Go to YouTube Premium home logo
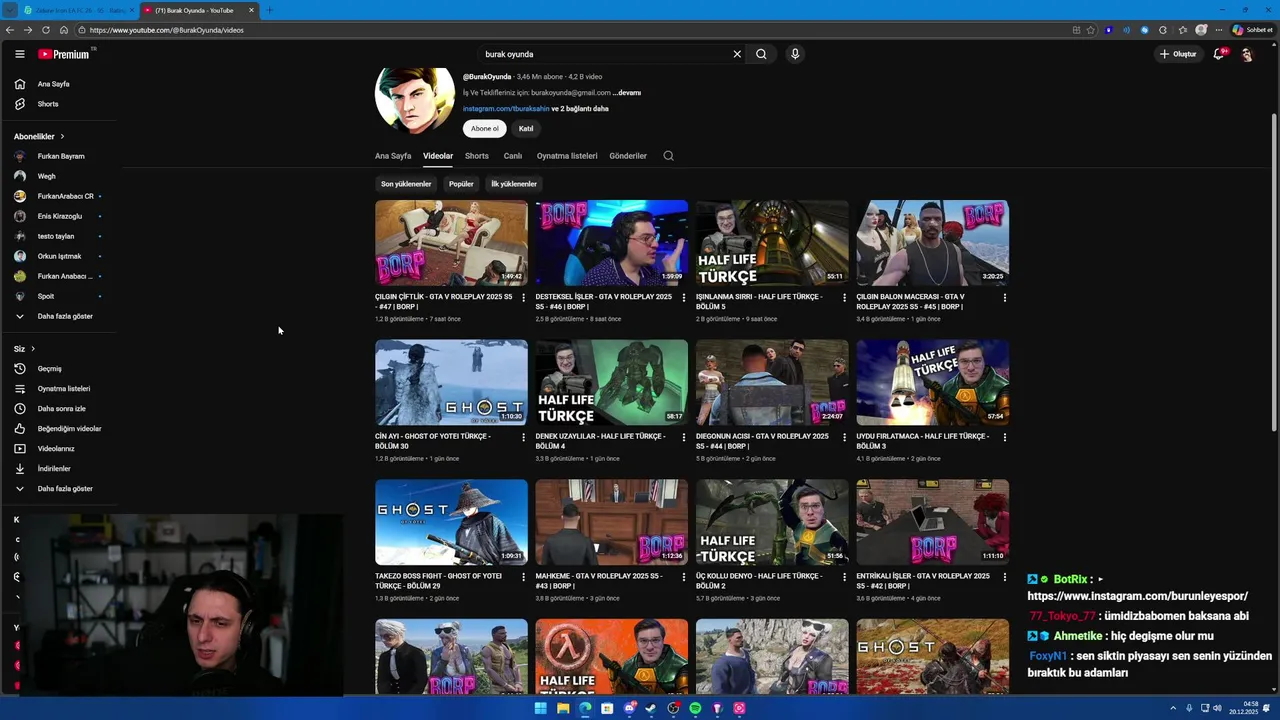This screenshot has width=1280, height=720. click(65, 54)
